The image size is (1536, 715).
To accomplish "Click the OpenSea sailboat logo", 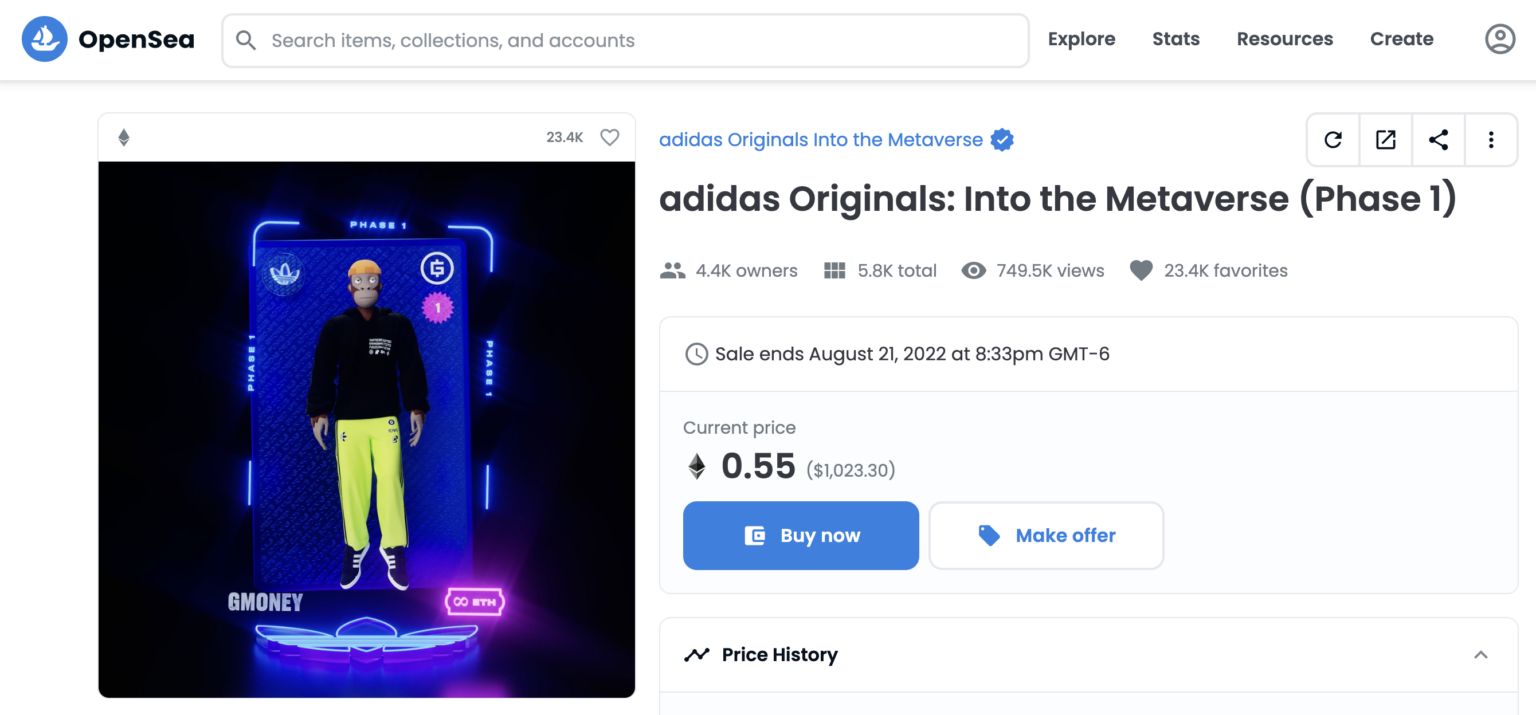I will pyautogui.click(x=44, y=40).
